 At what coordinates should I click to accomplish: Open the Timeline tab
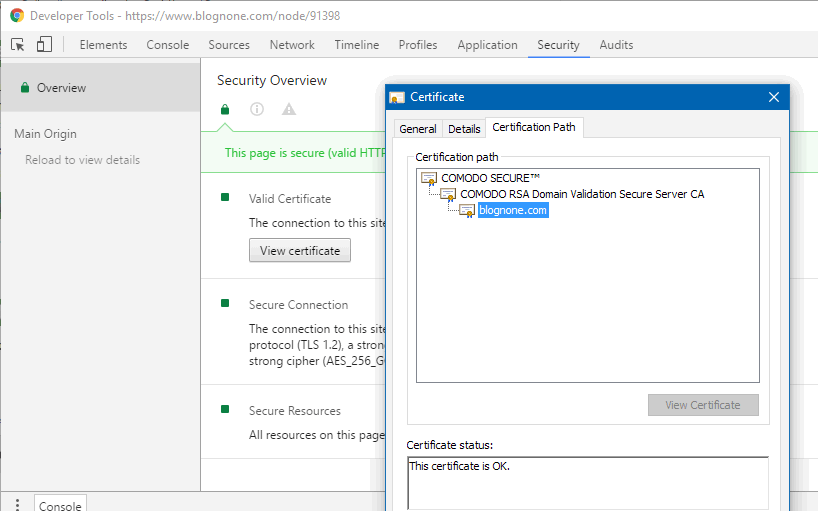[x=357, y=45]
